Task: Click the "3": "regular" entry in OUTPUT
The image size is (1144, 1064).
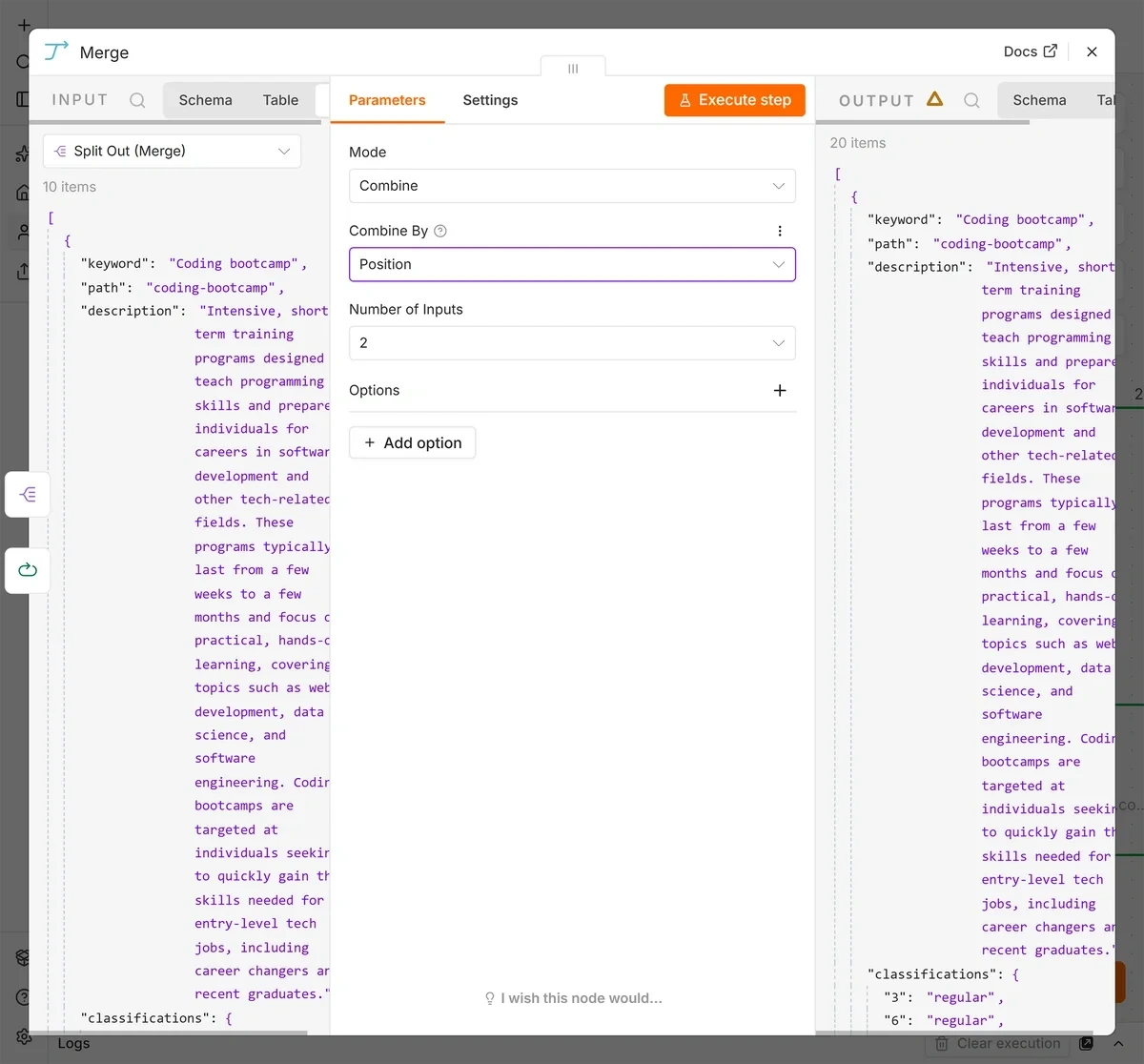Action: [944, 997]
